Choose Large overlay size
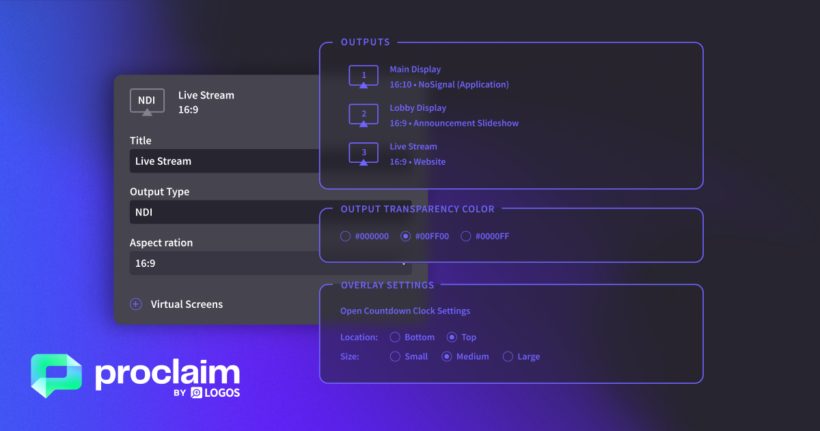 508,357
